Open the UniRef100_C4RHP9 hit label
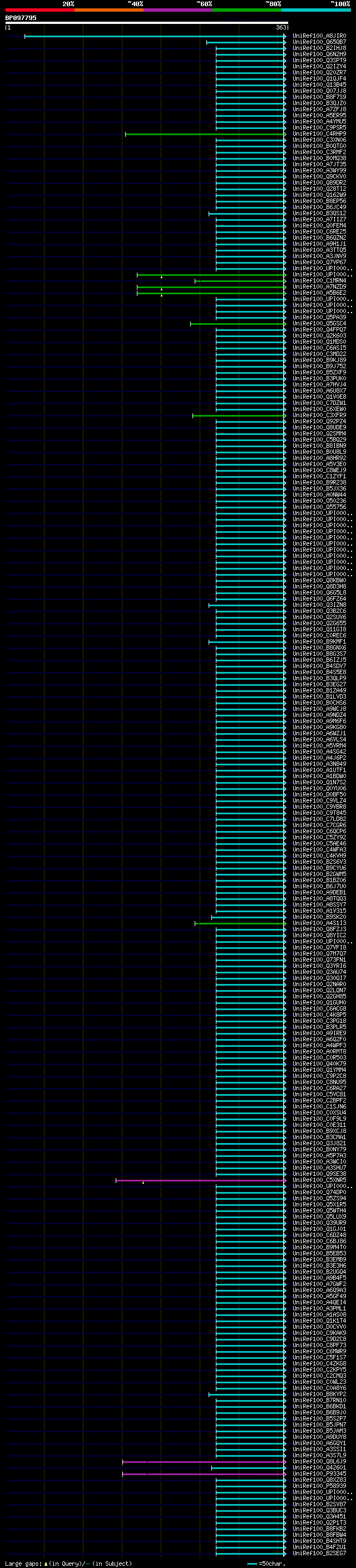Image resolution: width=356 pixels, height=1568 pixels. pyautogui.click(x=319, y=134)
